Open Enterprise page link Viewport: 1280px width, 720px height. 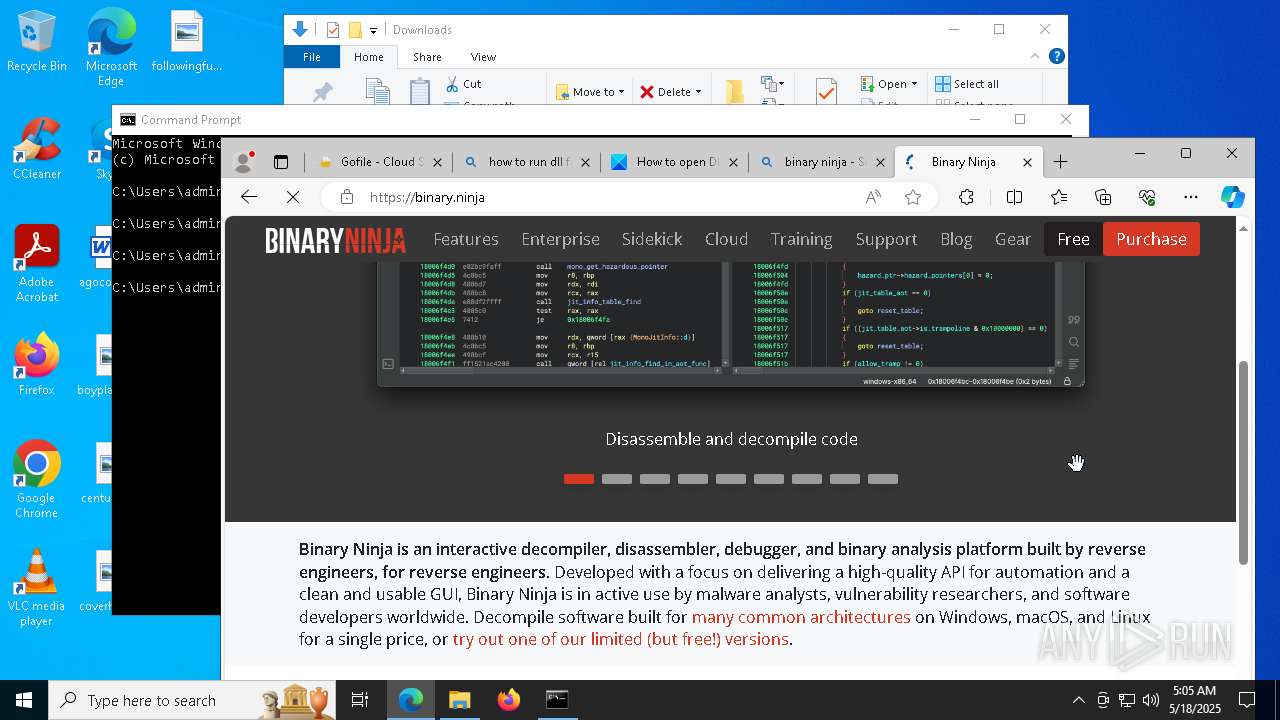pos(560,240)
